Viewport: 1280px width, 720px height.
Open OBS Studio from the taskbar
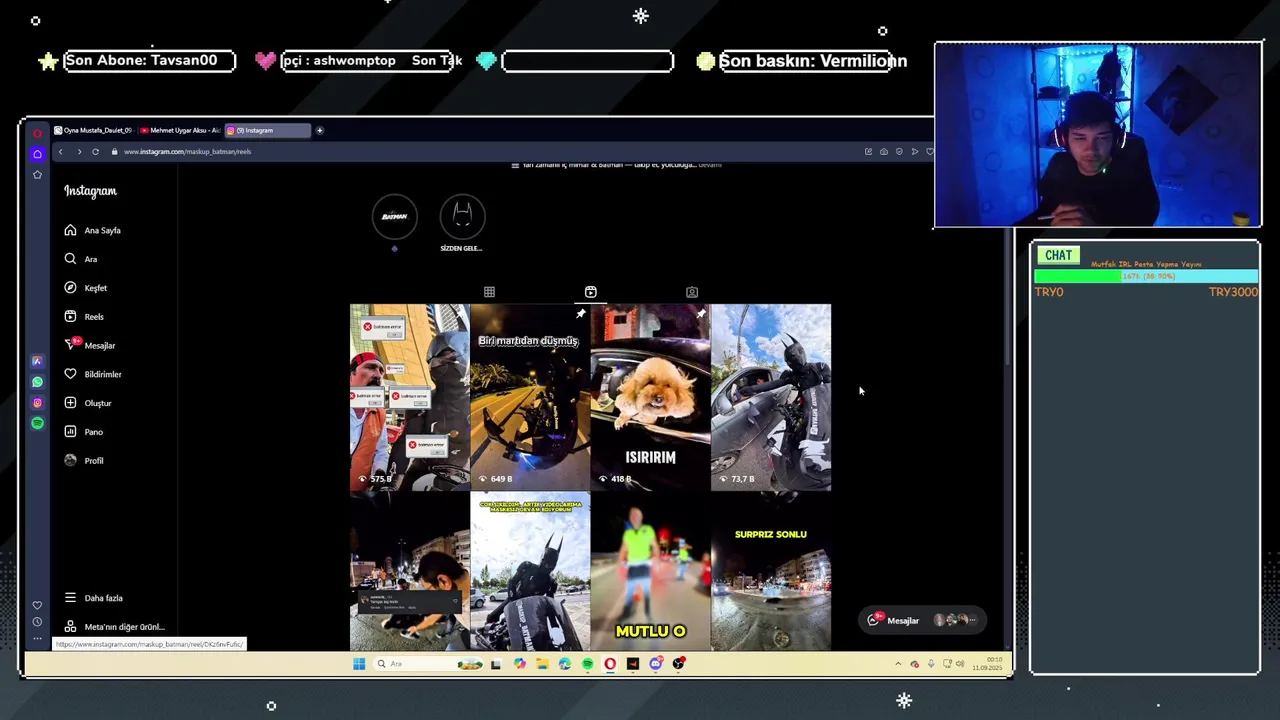click(x=679, y=664)
